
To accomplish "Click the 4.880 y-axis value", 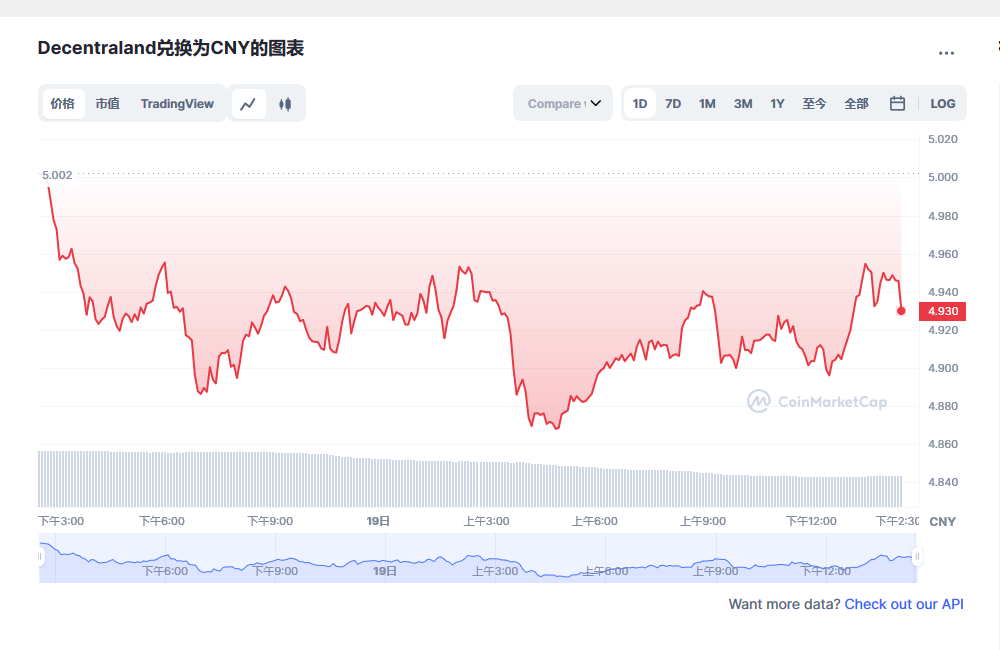I will click(943, 406).
